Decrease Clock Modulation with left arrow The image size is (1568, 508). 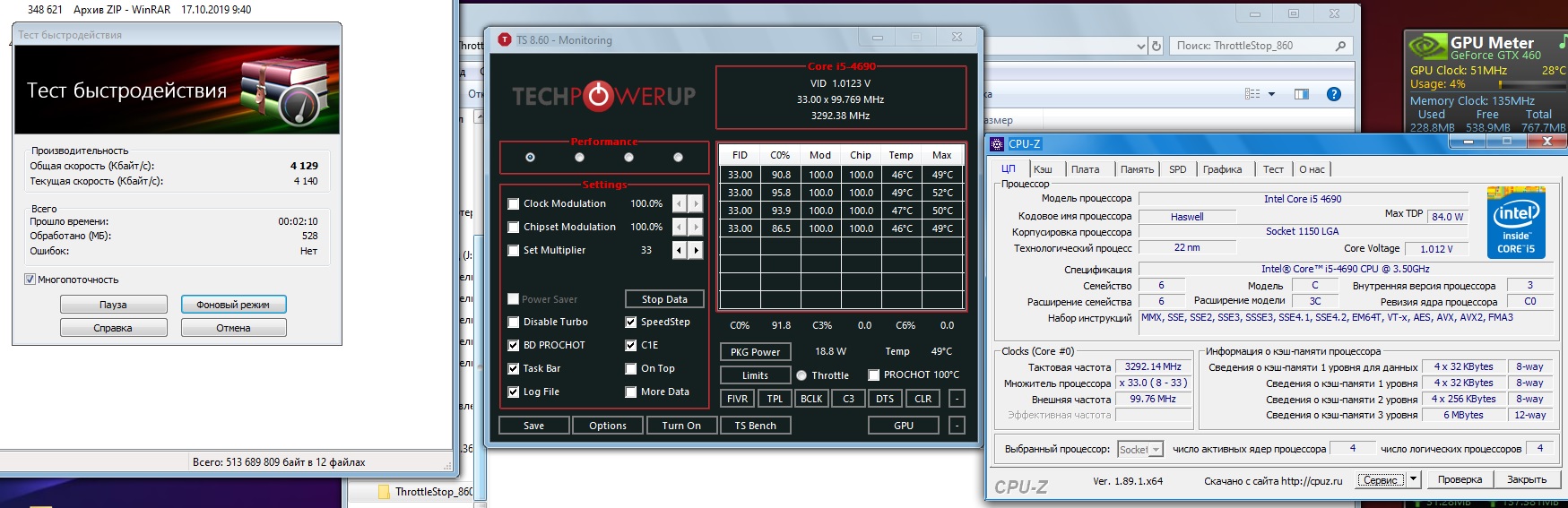pyautogui.click(x=680, y=203)
